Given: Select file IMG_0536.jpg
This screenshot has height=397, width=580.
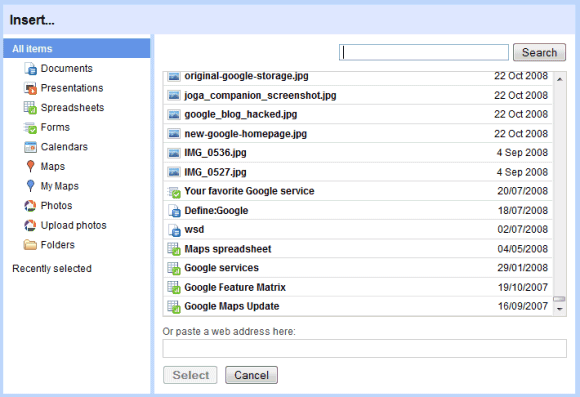Looking at the screenshot, I should coord(215,153).
